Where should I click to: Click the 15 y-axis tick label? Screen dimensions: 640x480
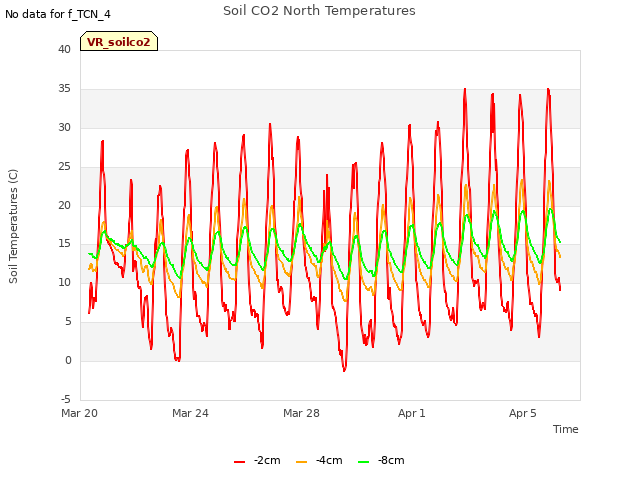(x=64, y=244)
